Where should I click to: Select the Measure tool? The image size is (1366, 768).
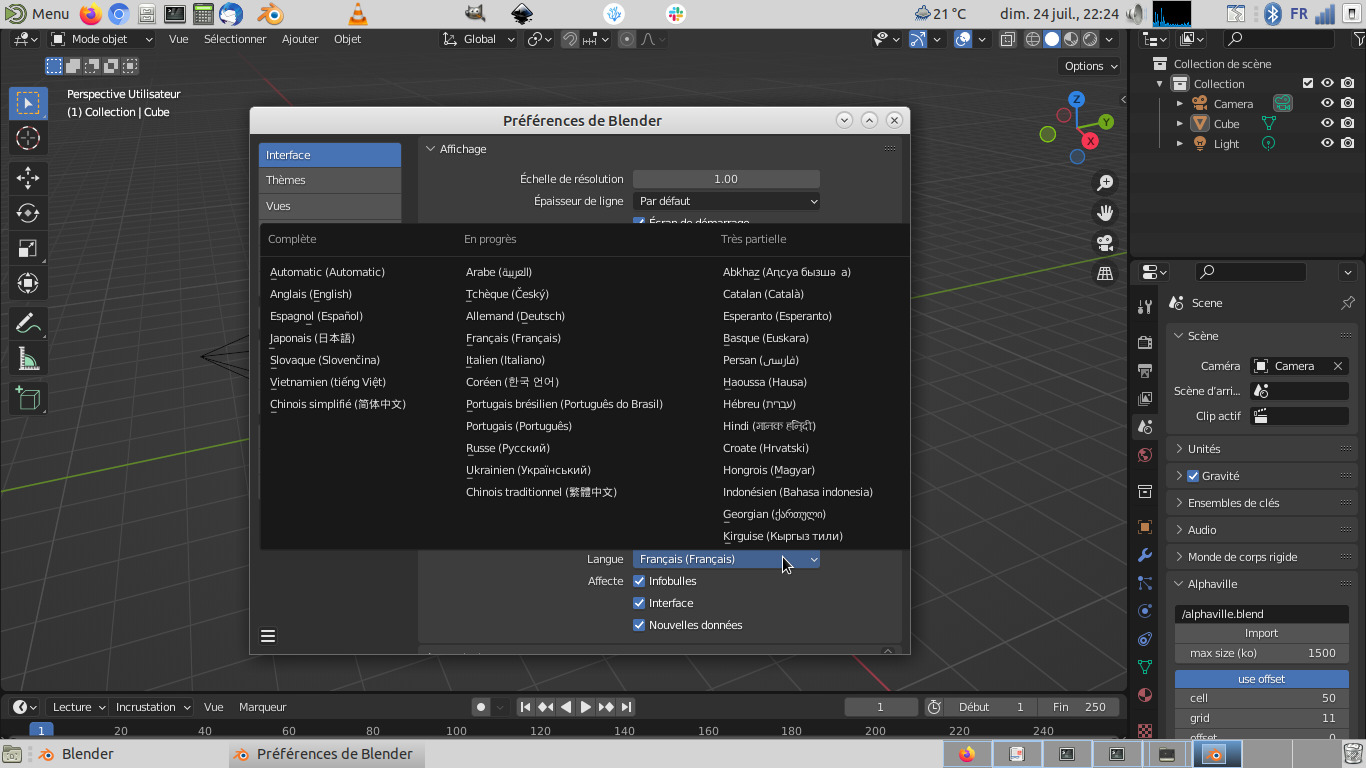coord(28,359)
